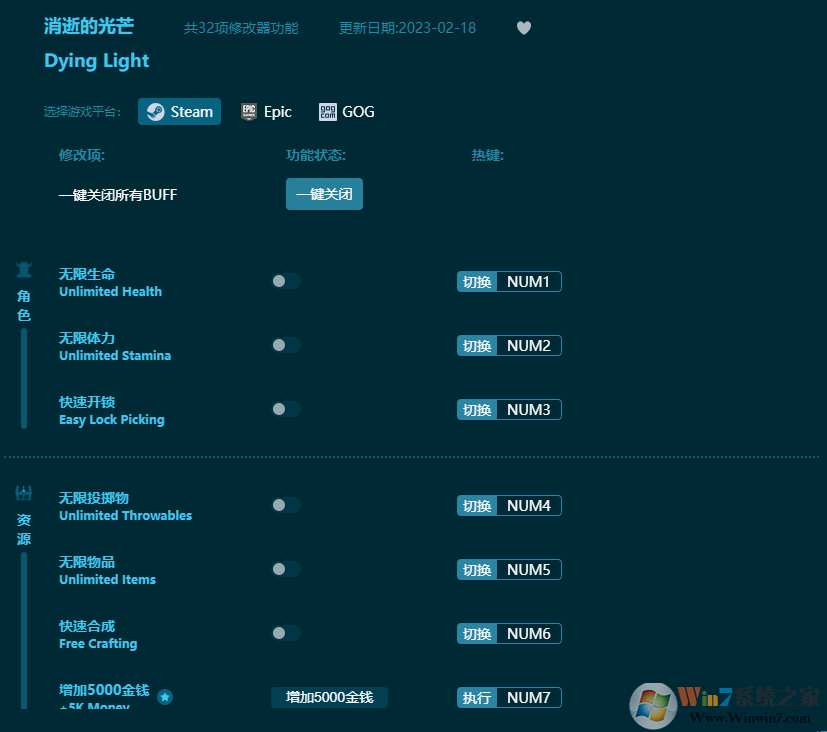Click the heart favorite icon at top

click(x=523, y=28)
